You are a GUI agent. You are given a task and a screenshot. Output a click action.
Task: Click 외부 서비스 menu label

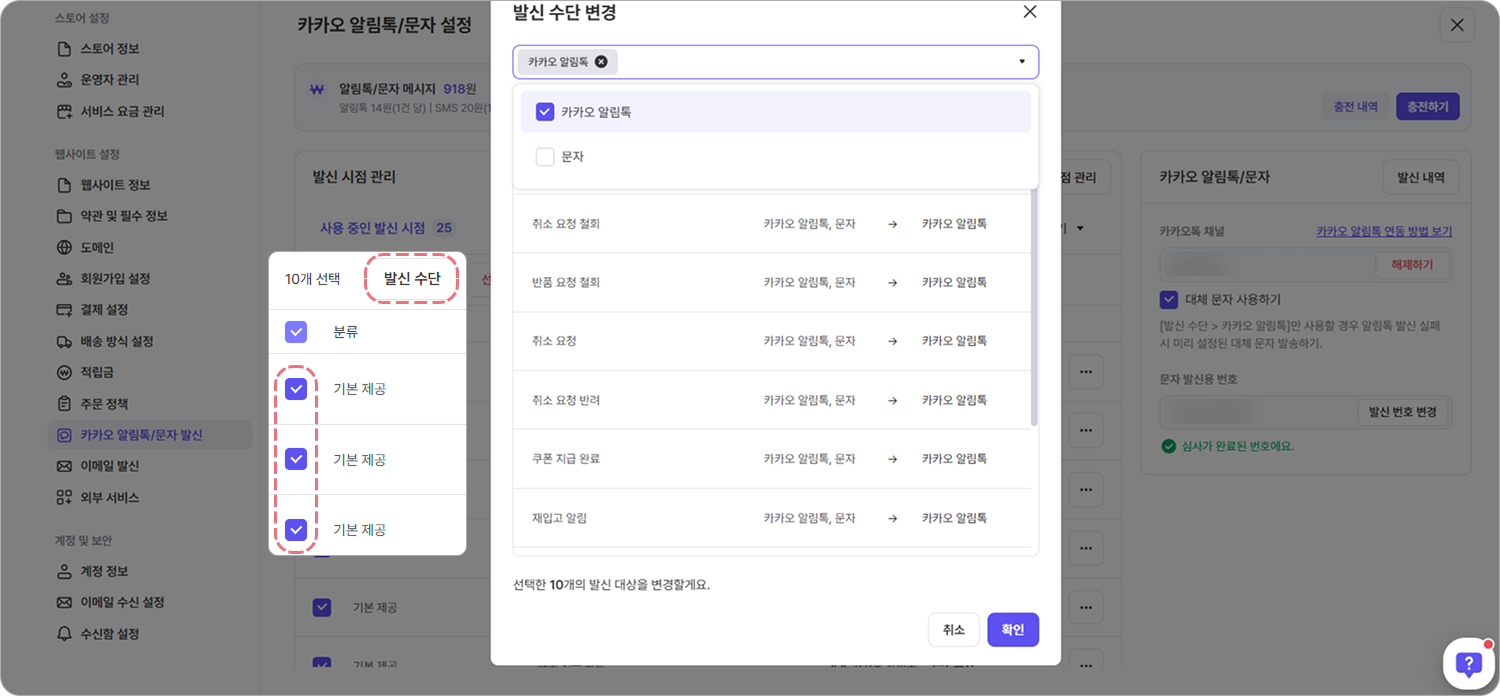[x=110, y=497]
